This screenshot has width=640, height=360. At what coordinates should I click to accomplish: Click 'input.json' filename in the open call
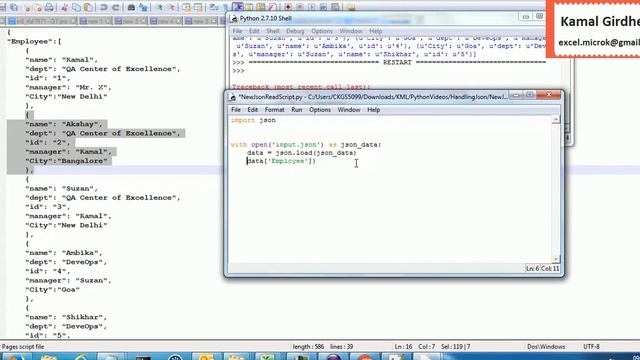(297, 144)
